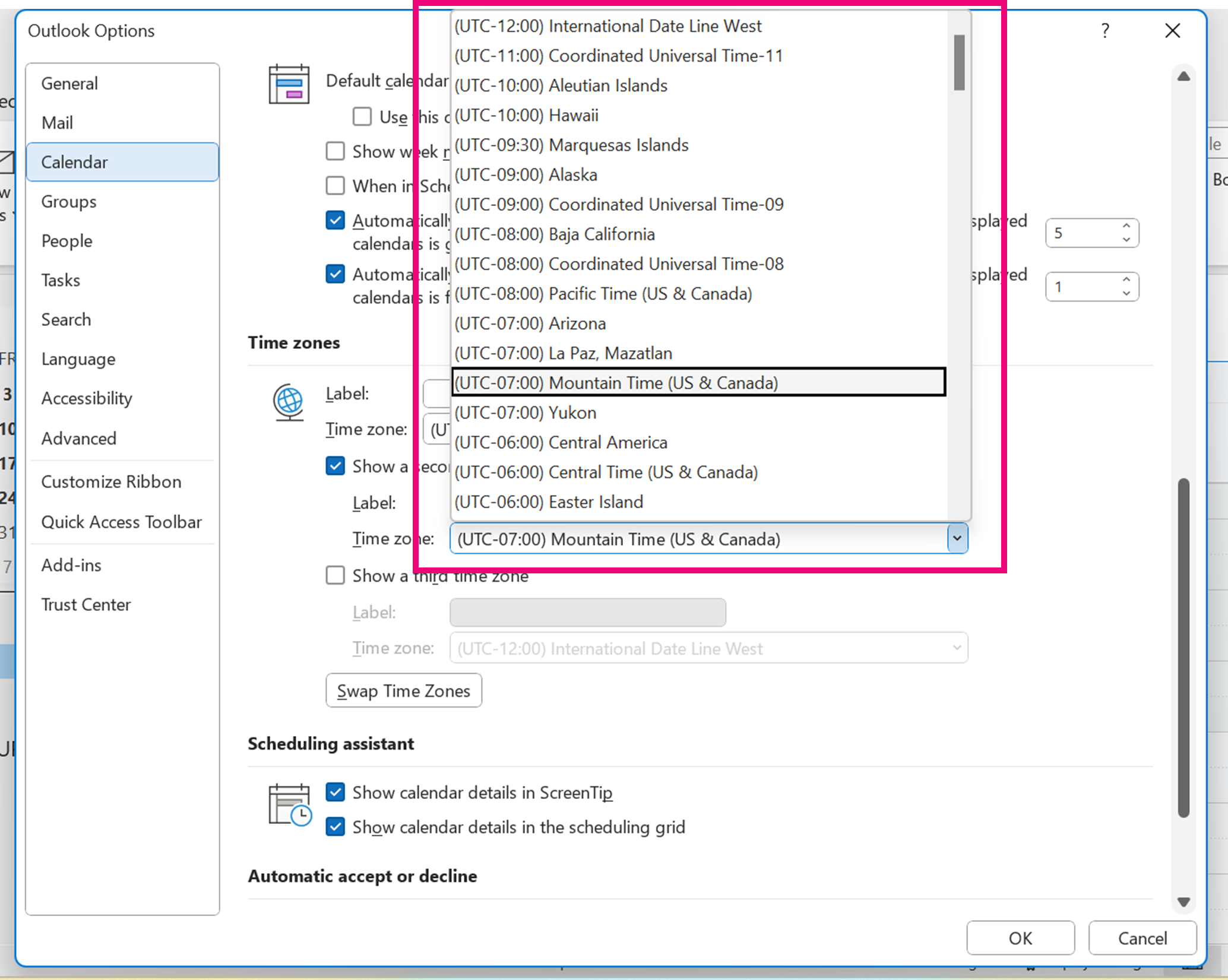Click scroll down arrow of options pane
Screen dimensions: 1228x980
pos(1183,902)
